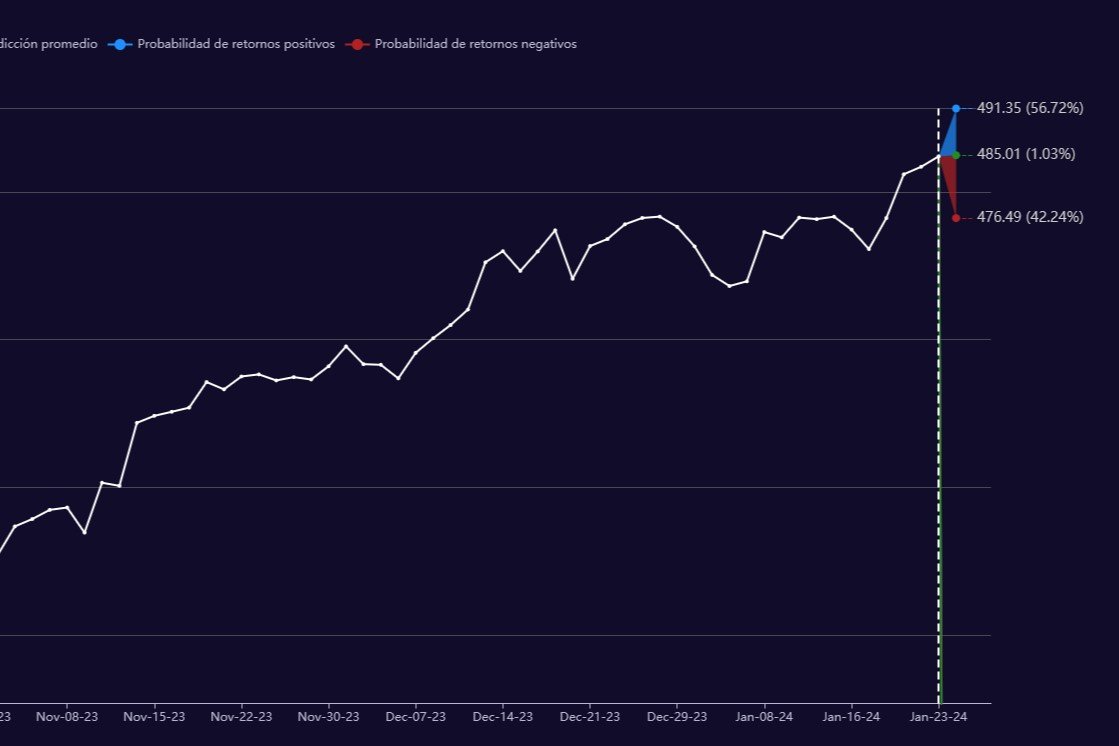Pick the Nov-15-23 date on the x-axis
This screenshot has width=1119, height=746.
pyautogui.click(x=154, y=717)
